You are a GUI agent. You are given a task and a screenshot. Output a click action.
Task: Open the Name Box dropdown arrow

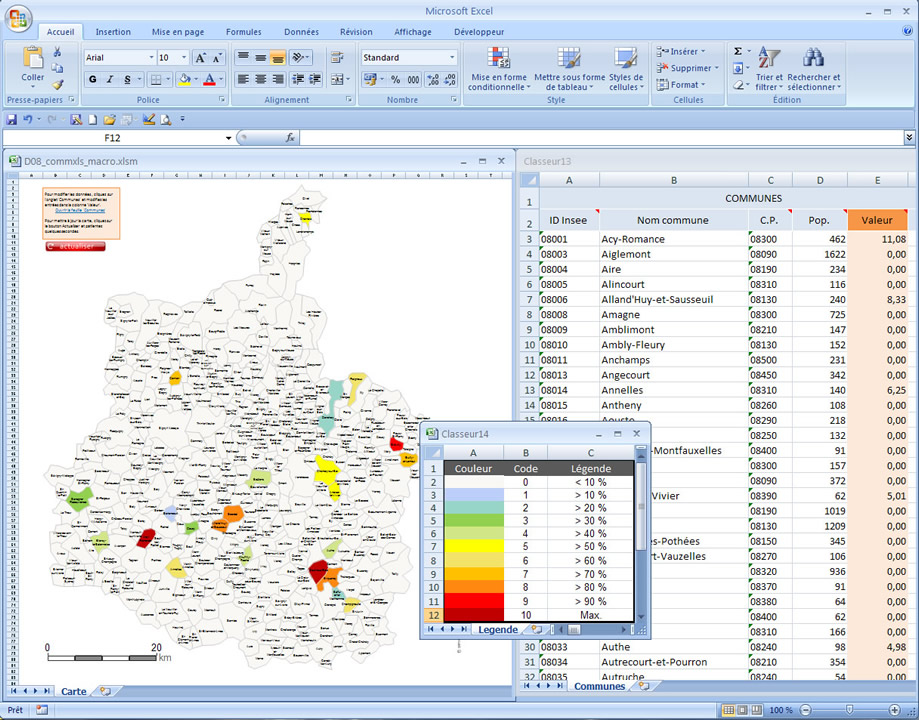click(228, 138)
